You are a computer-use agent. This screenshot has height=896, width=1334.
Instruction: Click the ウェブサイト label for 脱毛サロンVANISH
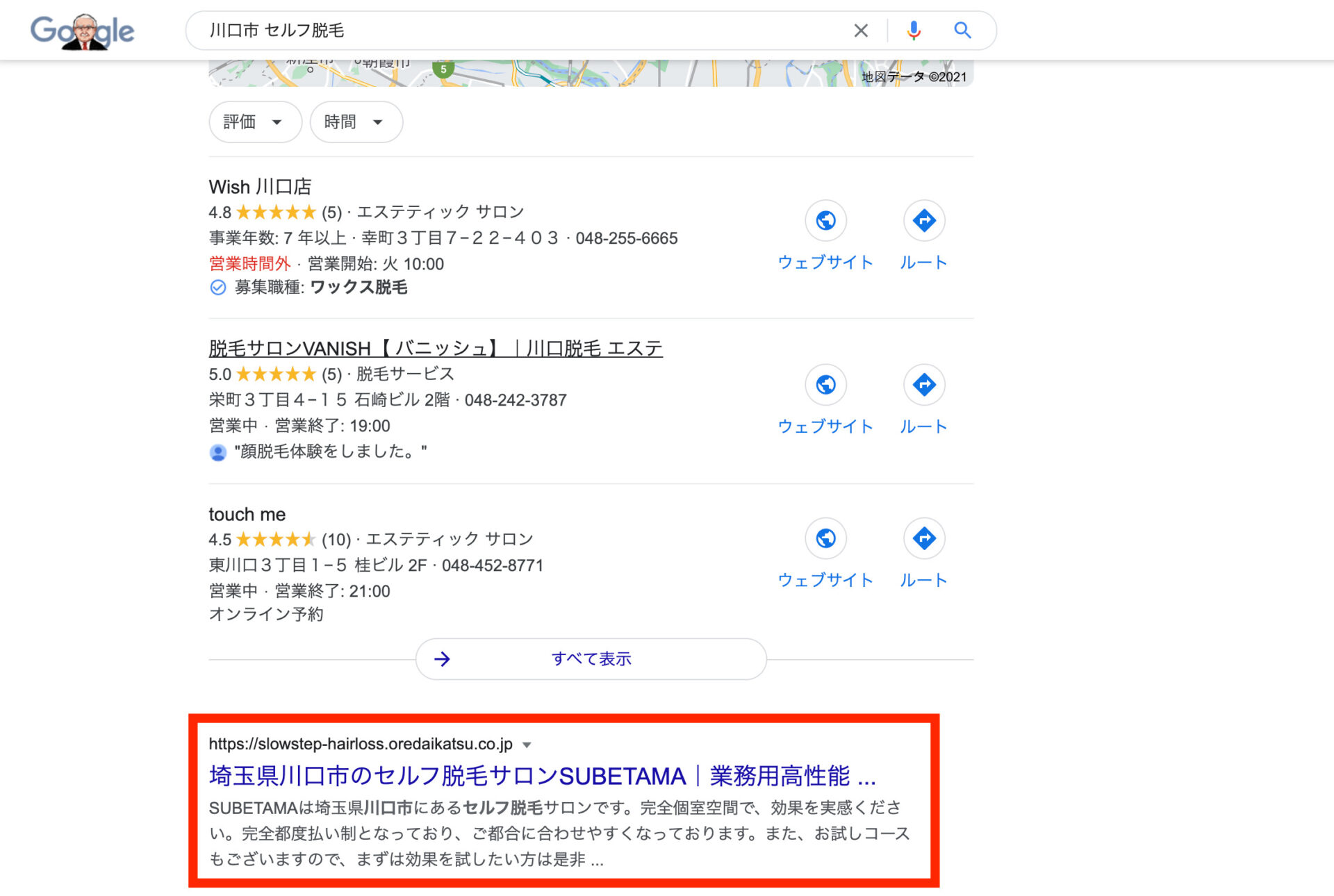click(x=825, y=426)
